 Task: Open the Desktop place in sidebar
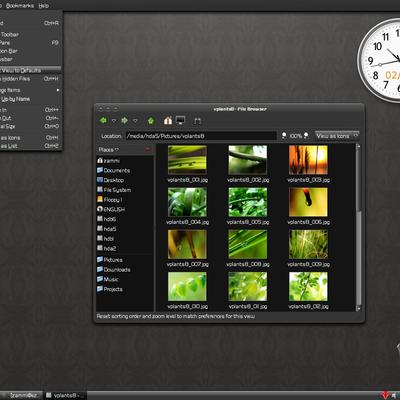[125, 180]
